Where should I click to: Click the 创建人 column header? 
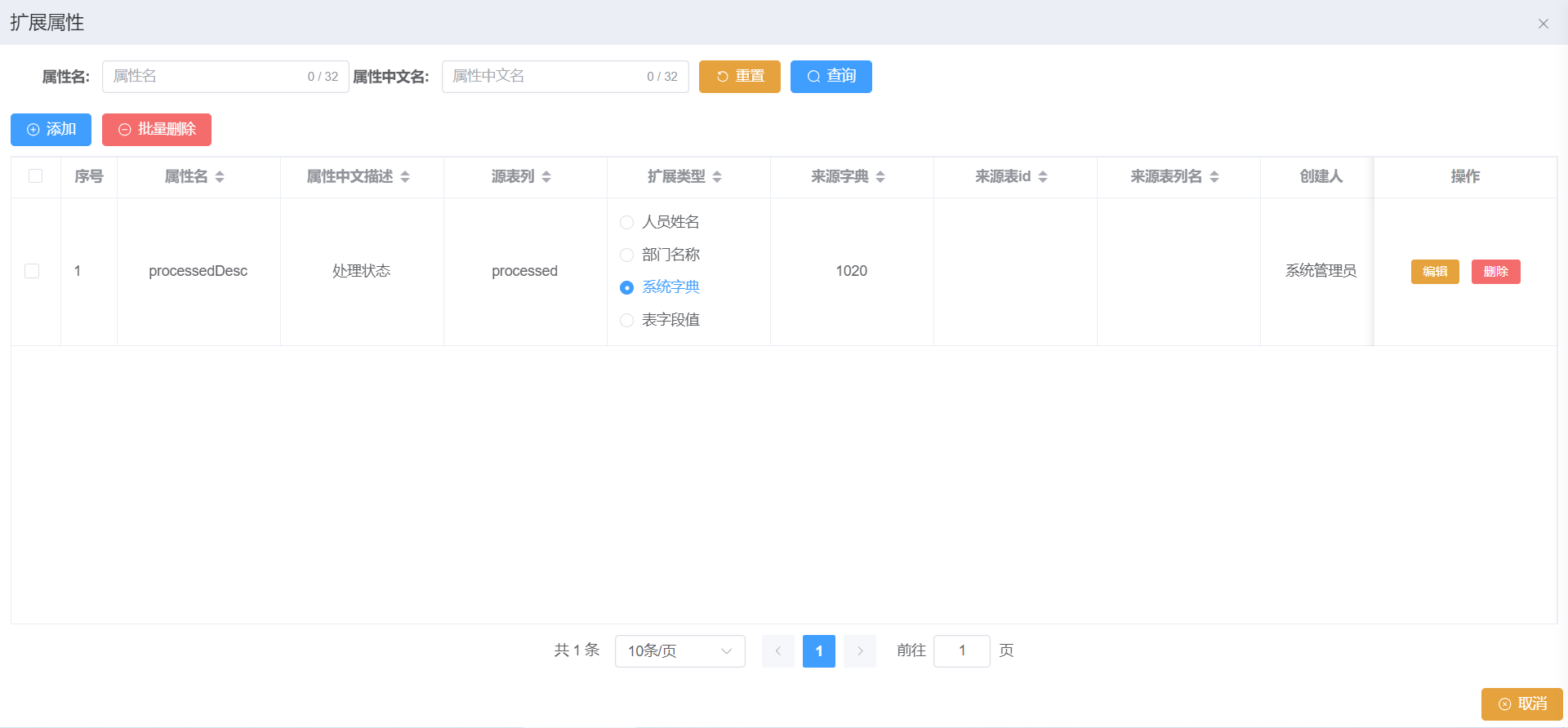coord(1321,176)
